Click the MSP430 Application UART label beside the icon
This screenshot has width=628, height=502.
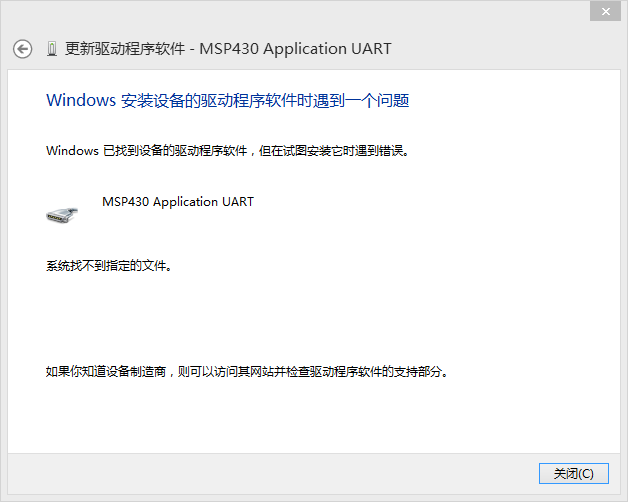[x=178, y=202]
